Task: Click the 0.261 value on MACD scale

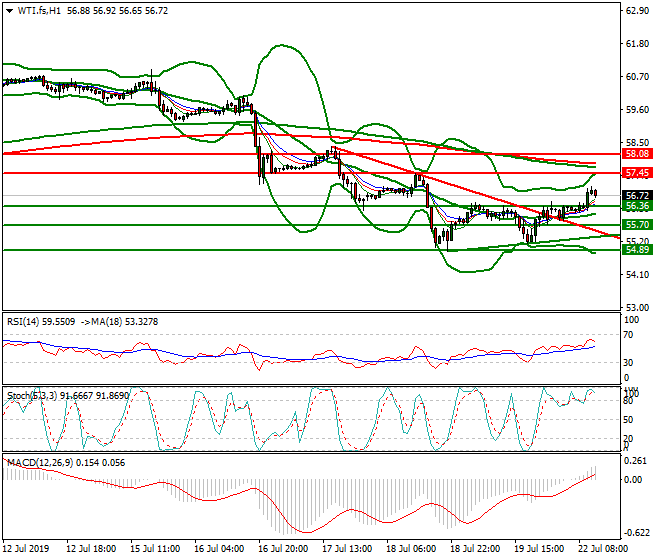Action: pos(634,461)
